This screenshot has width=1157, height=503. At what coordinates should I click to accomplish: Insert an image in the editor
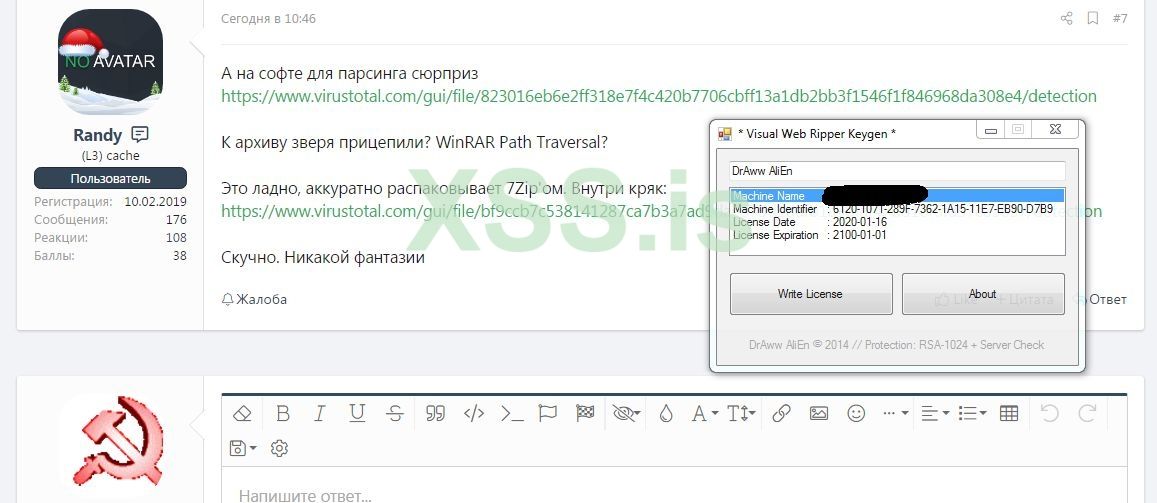(818, 413)
